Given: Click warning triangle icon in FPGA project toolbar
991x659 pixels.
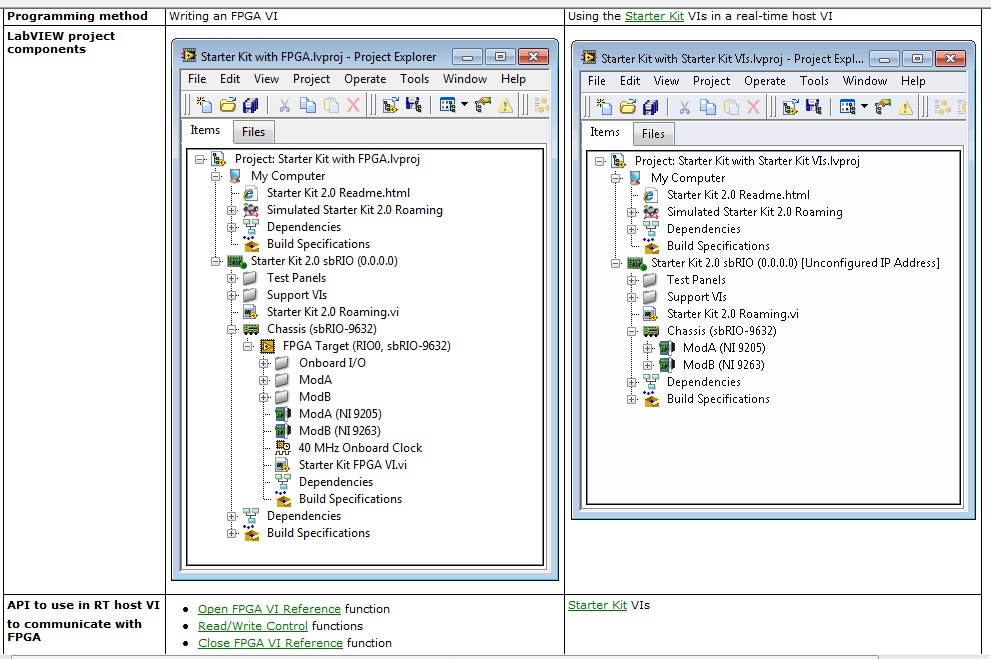Looking at the screenshot, I should (x=506, y=105).
